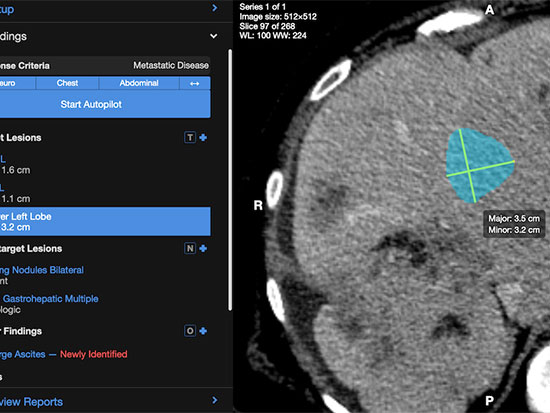
Task: Open Review Reports link
Action: coord(32,402)
